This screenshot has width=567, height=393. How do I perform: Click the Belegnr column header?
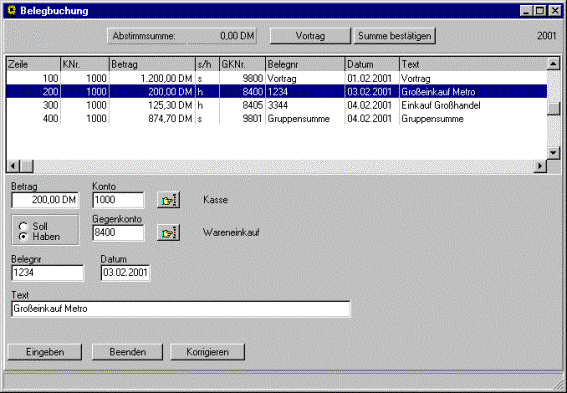tap(305, 64)
